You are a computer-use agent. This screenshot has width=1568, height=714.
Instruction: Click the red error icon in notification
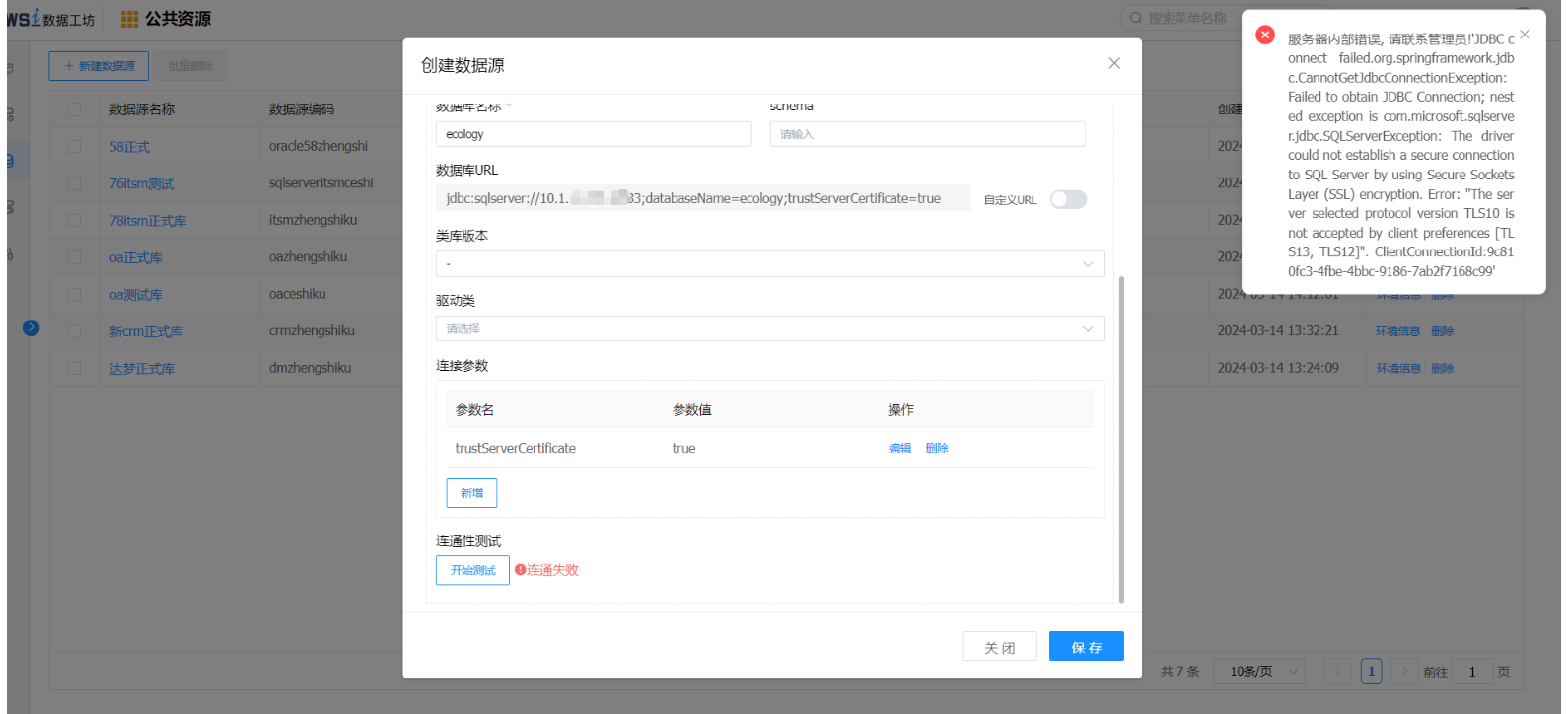(1265, 36)
